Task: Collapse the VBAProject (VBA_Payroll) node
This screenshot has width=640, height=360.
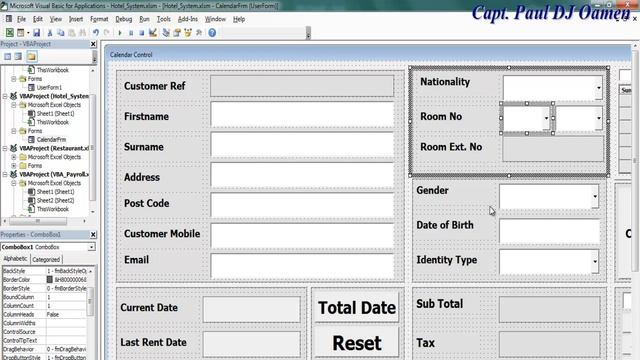Action: (x=5, y=175)
